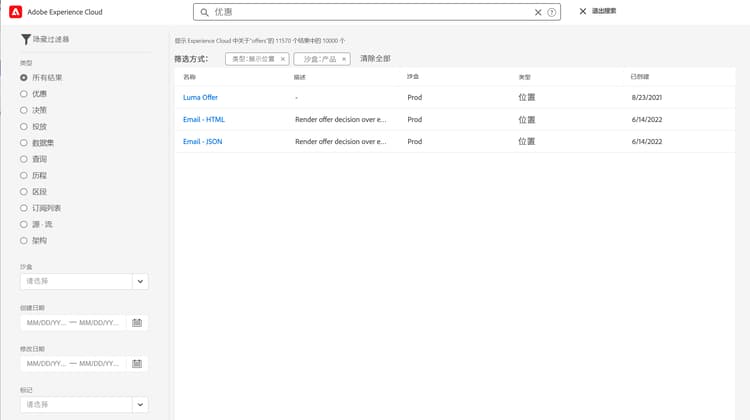Viewport: 750px width, 420px height.
Task: Select the 源-流 radio option
Action: (x=23, y=224)
